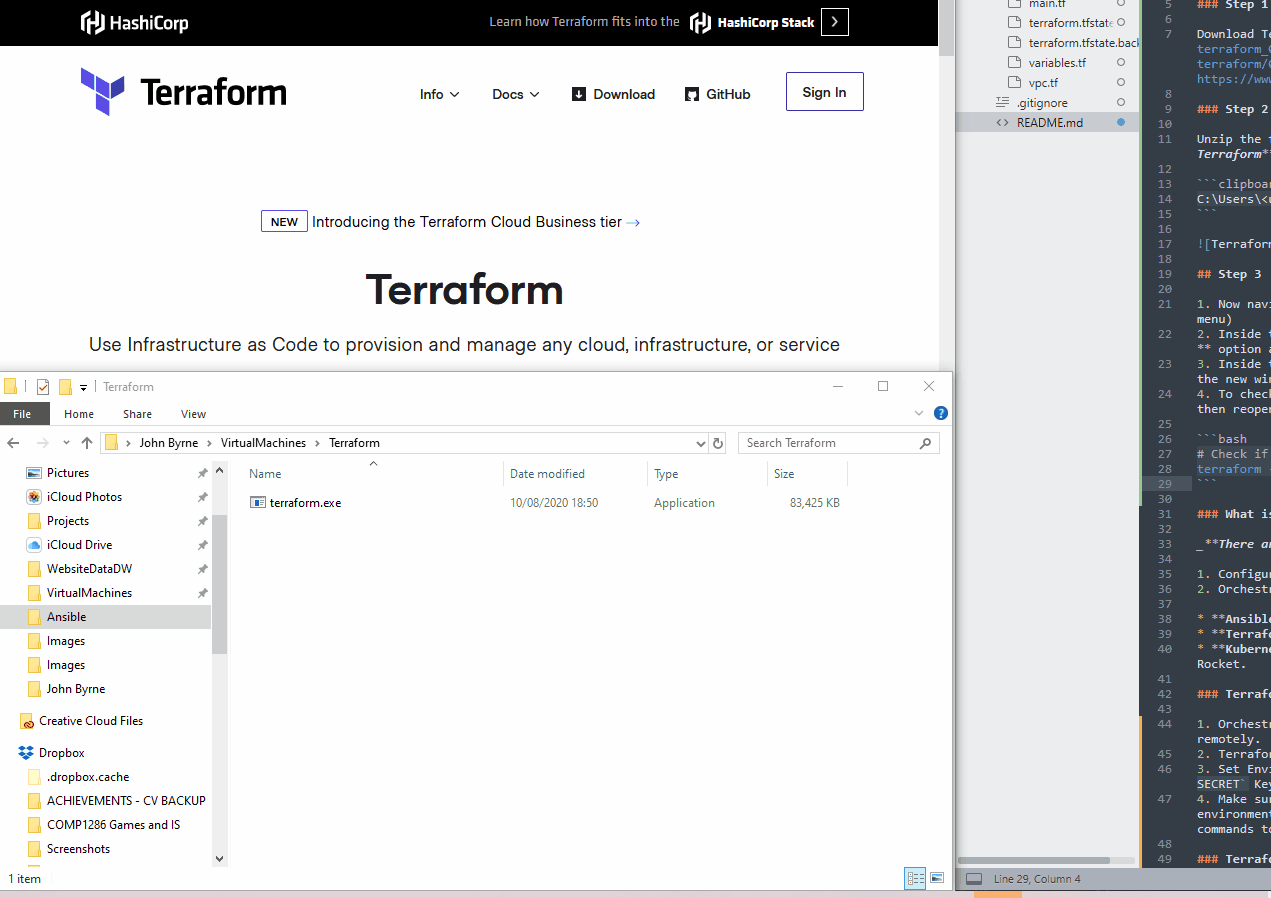Click John Byrne in the address breadcrumb
The width and height of the screenshot is (1271, 898).
pyautogui.click(x=168, y=443)
